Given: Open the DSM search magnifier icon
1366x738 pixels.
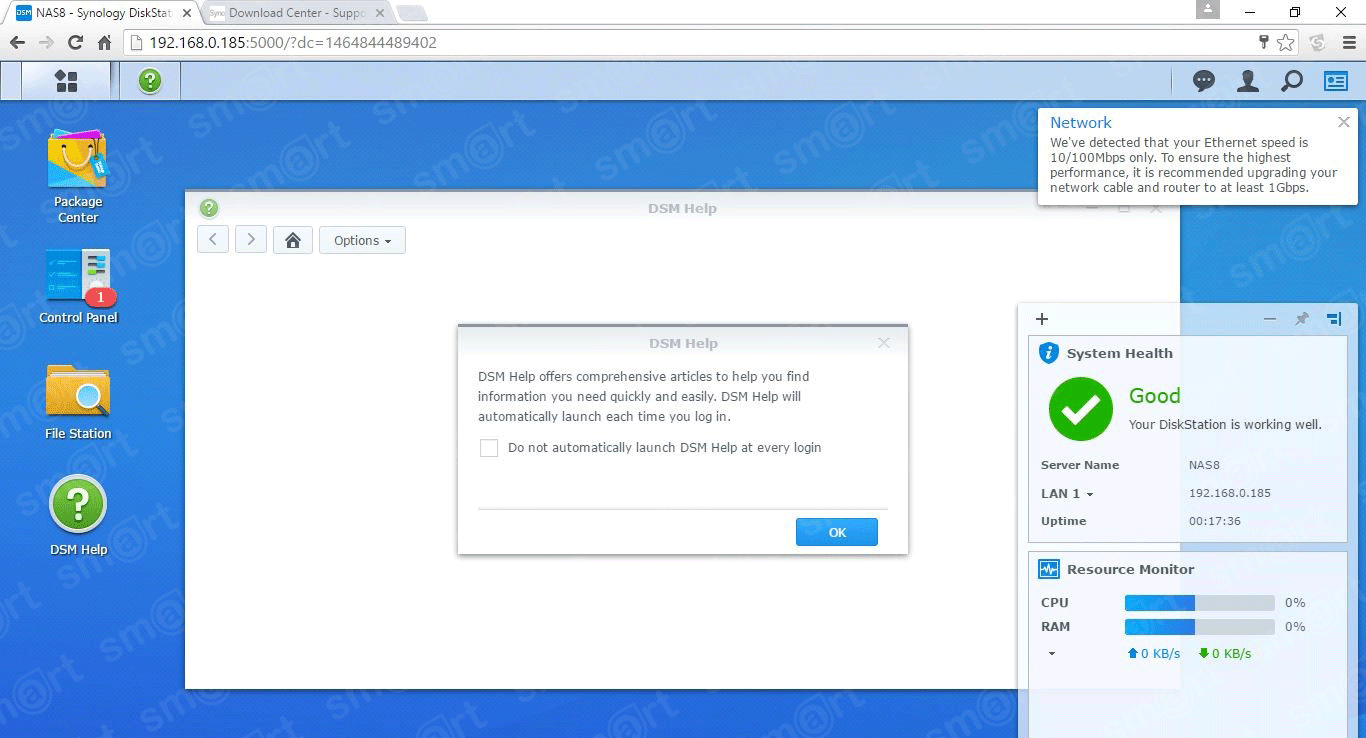Looking at the screenshot, I should tap(1292, 81).
